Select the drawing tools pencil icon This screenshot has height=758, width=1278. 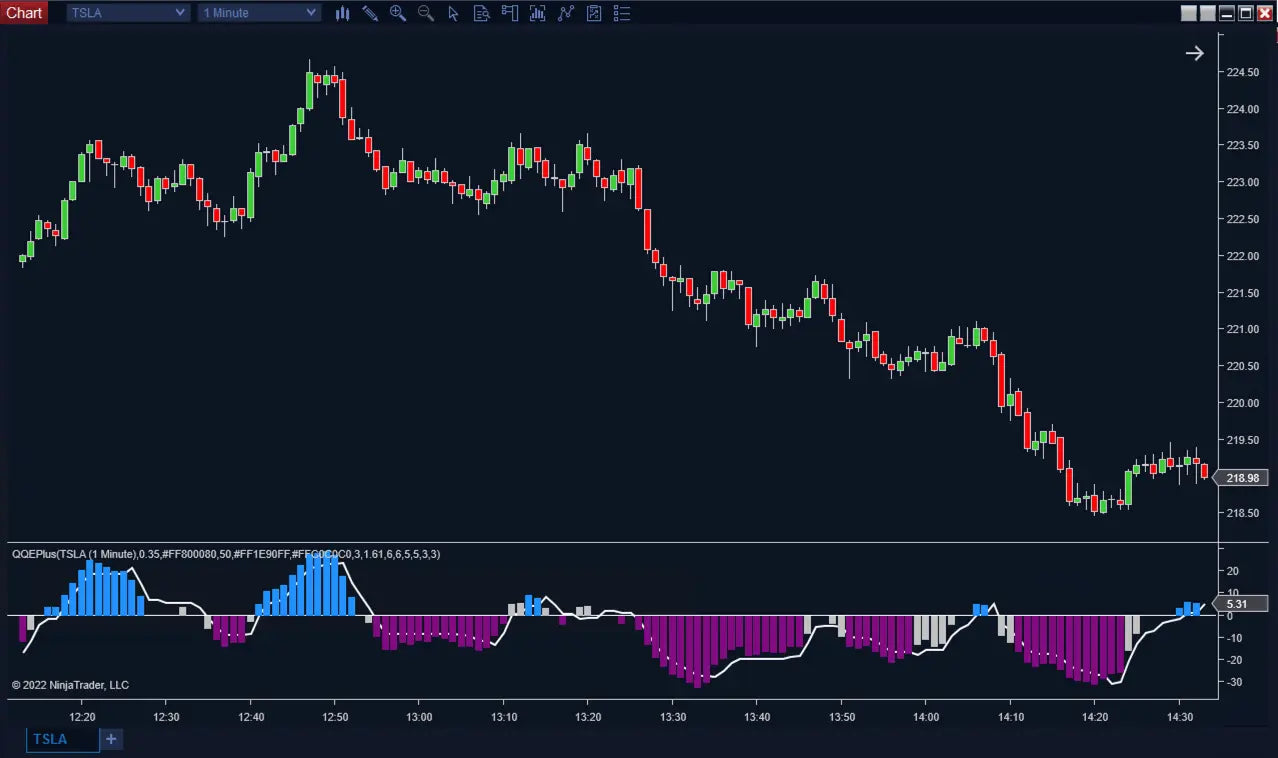pos(370,13)
